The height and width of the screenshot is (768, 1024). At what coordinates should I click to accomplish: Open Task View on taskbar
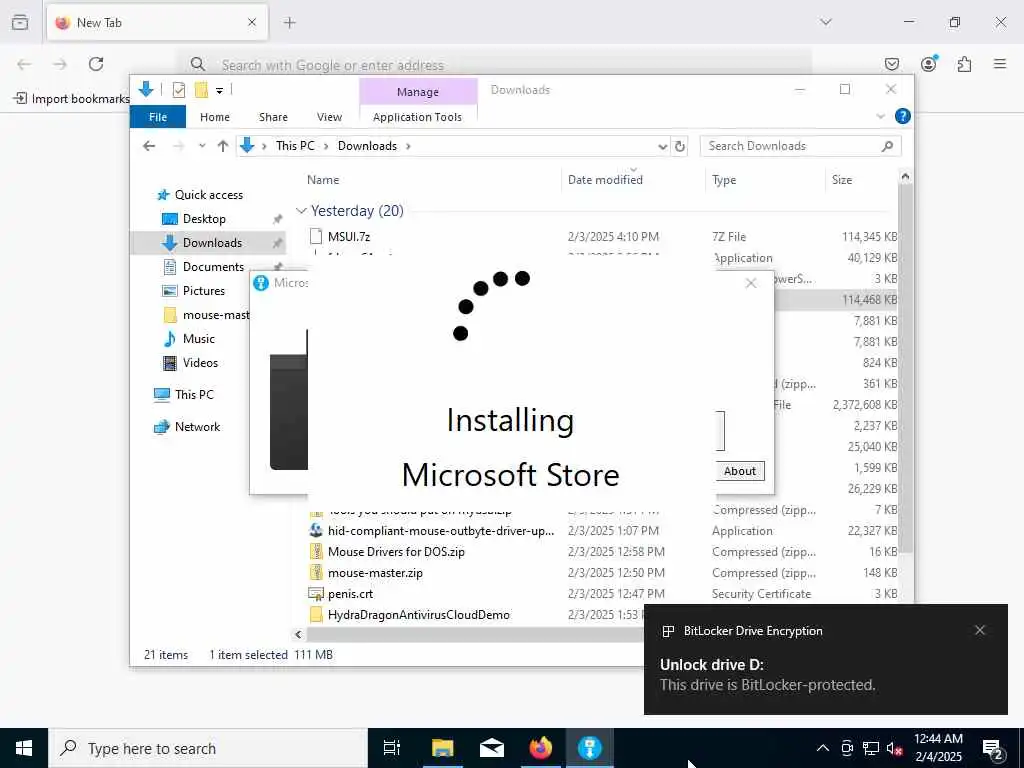[x=392, y=748]
